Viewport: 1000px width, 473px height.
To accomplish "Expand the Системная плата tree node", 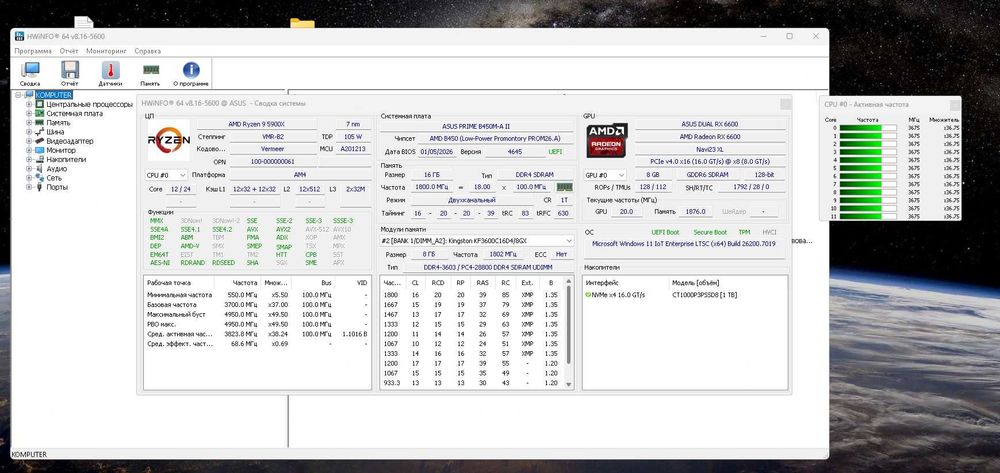I will (29, 113).
